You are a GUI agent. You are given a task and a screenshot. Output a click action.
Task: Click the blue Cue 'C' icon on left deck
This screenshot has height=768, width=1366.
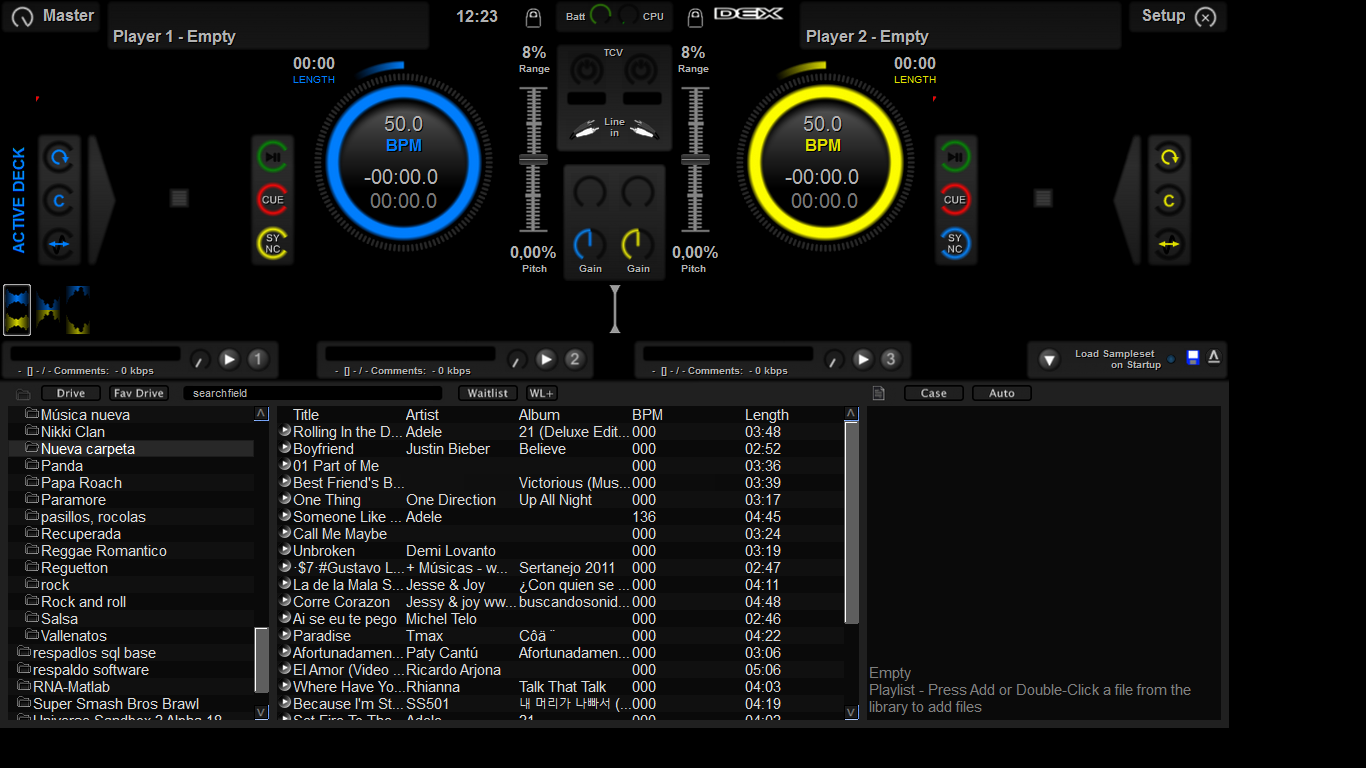59,199
